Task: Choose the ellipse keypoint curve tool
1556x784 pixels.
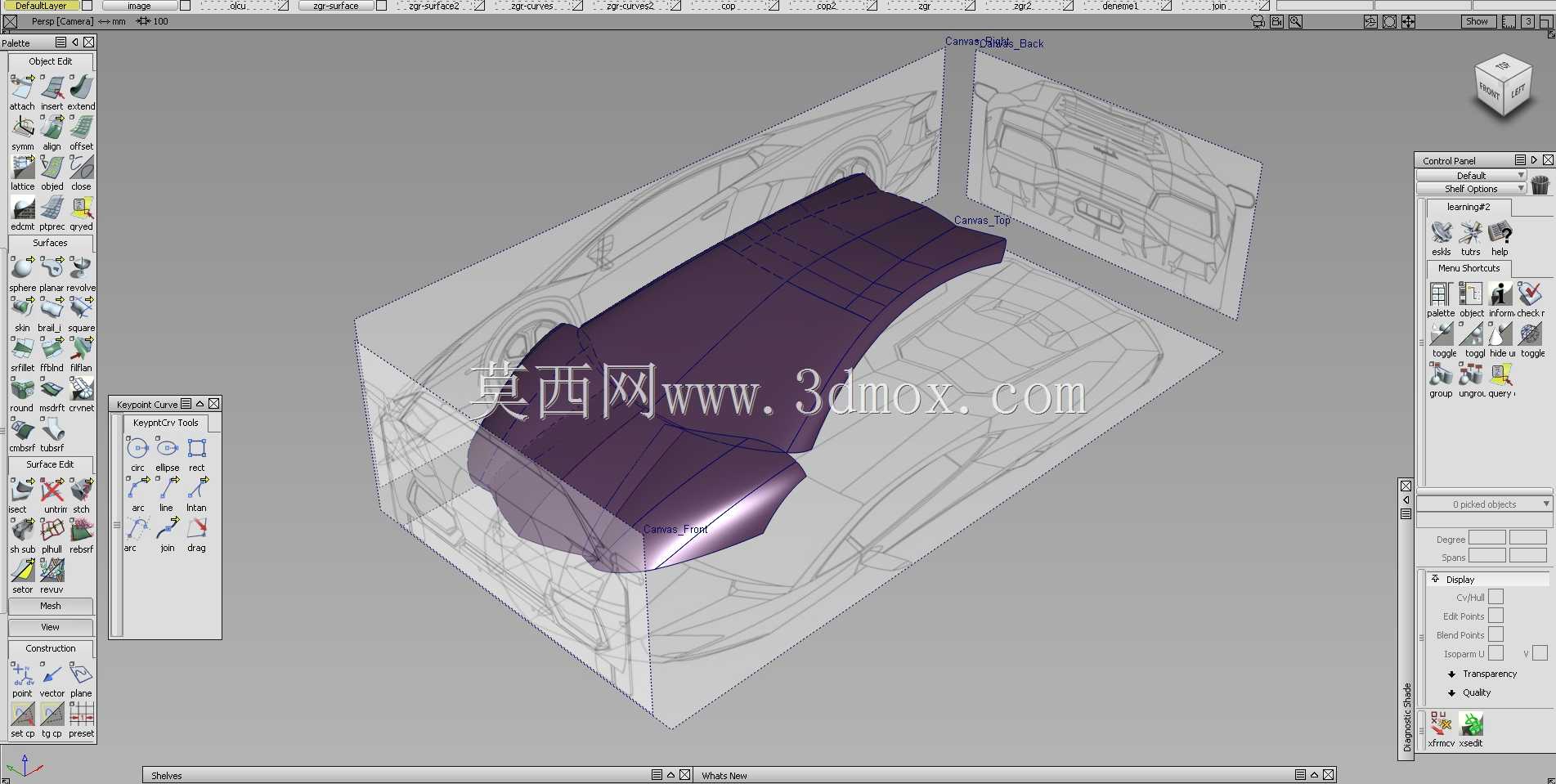Action: 167,449
